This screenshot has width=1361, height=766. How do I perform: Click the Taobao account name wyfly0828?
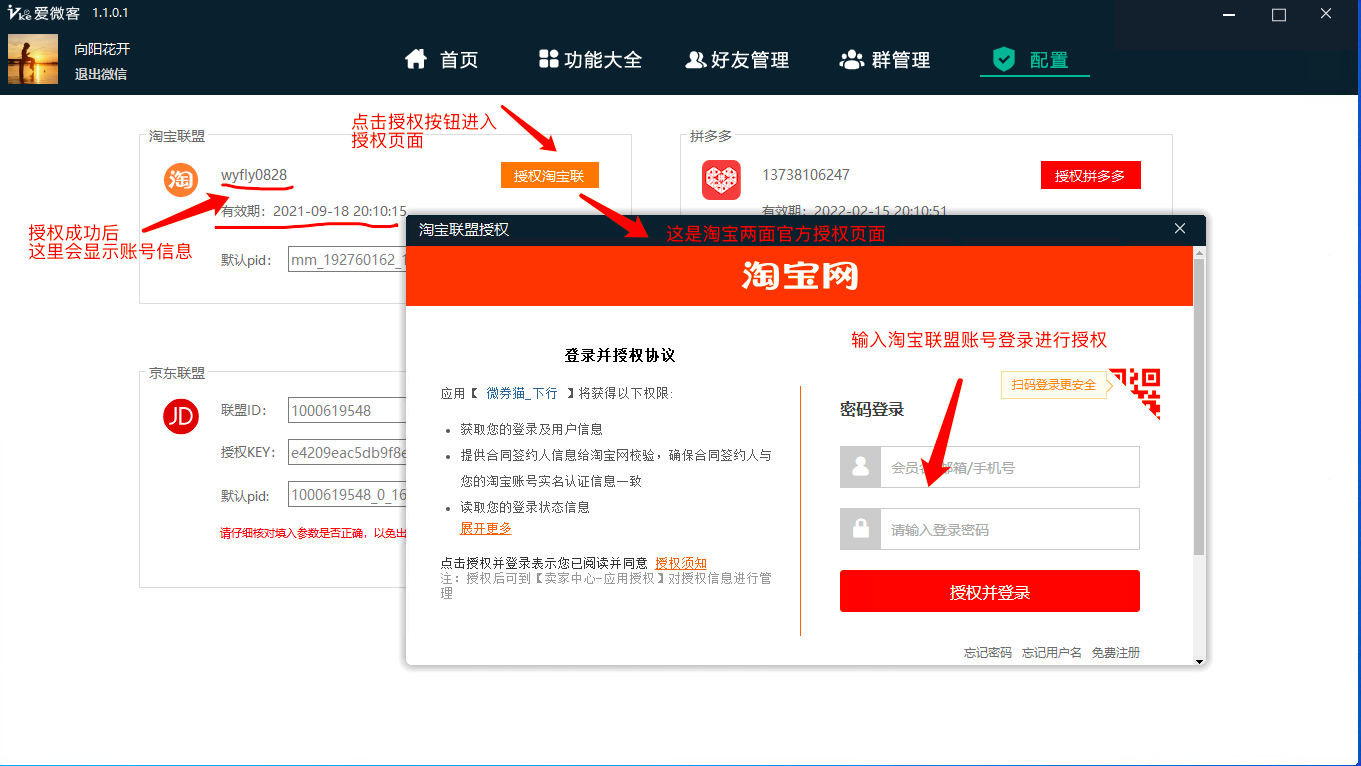(x=254, y=175)
